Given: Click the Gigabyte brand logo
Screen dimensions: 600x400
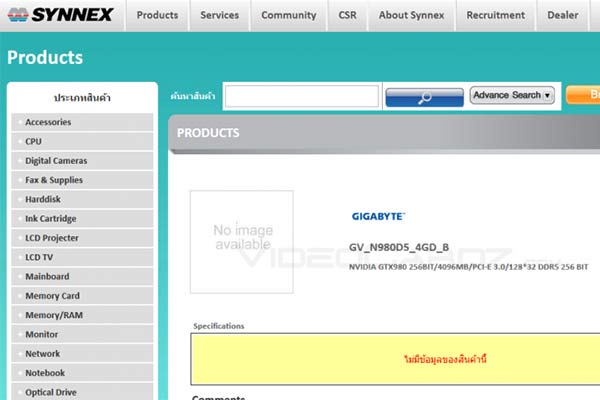Looking at the screenshot, I should 378,216.
